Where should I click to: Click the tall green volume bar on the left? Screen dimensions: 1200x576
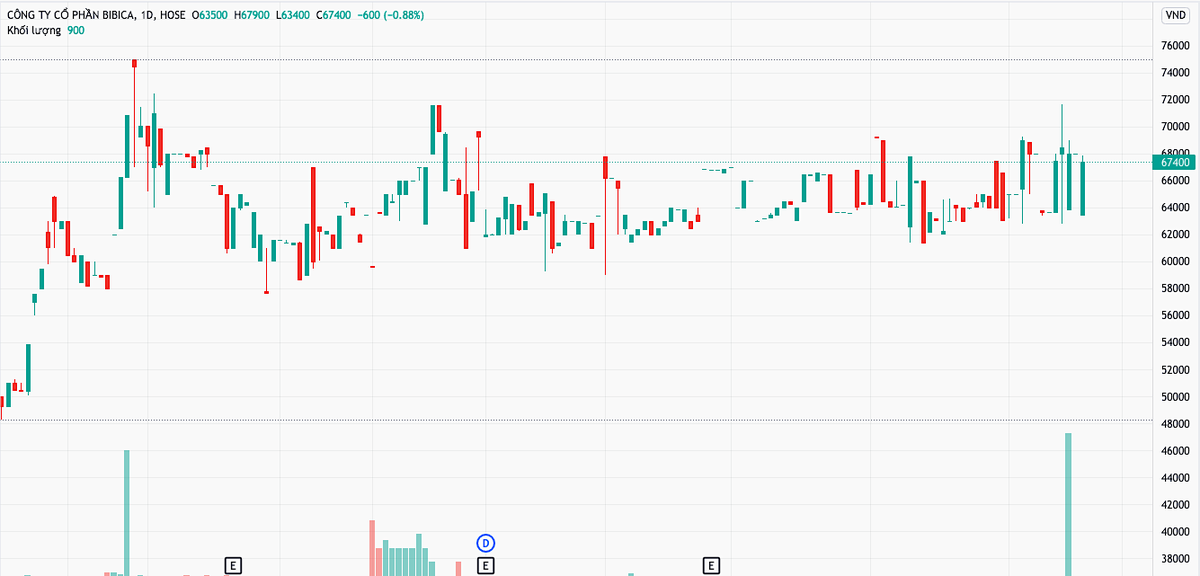127,512
